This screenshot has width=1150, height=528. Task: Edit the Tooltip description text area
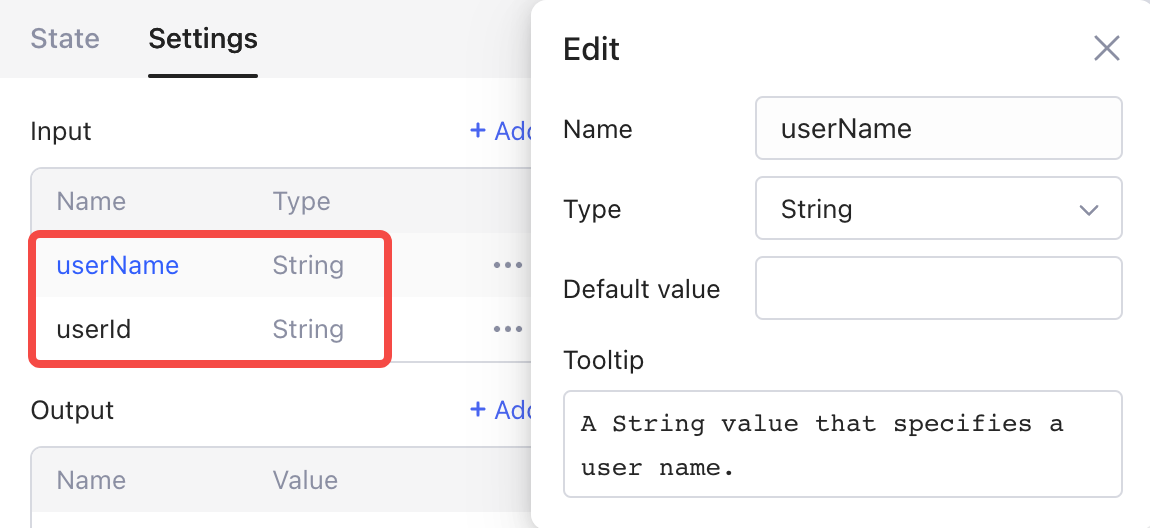pyautogui.click(x=842, y=444)
